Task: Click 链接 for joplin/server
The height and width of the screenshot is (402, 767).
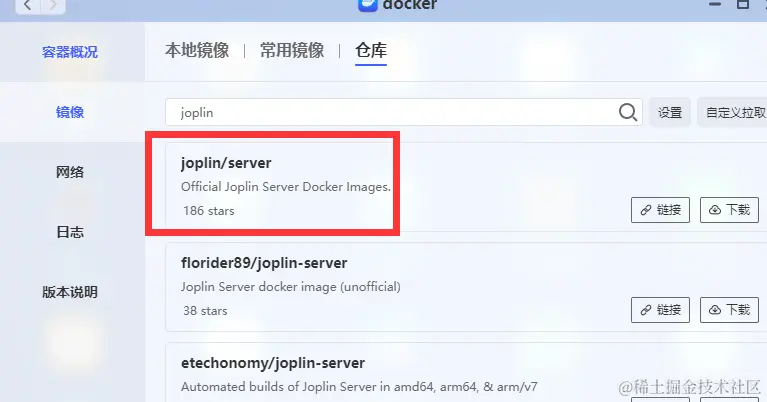Action: coord(660,210)
